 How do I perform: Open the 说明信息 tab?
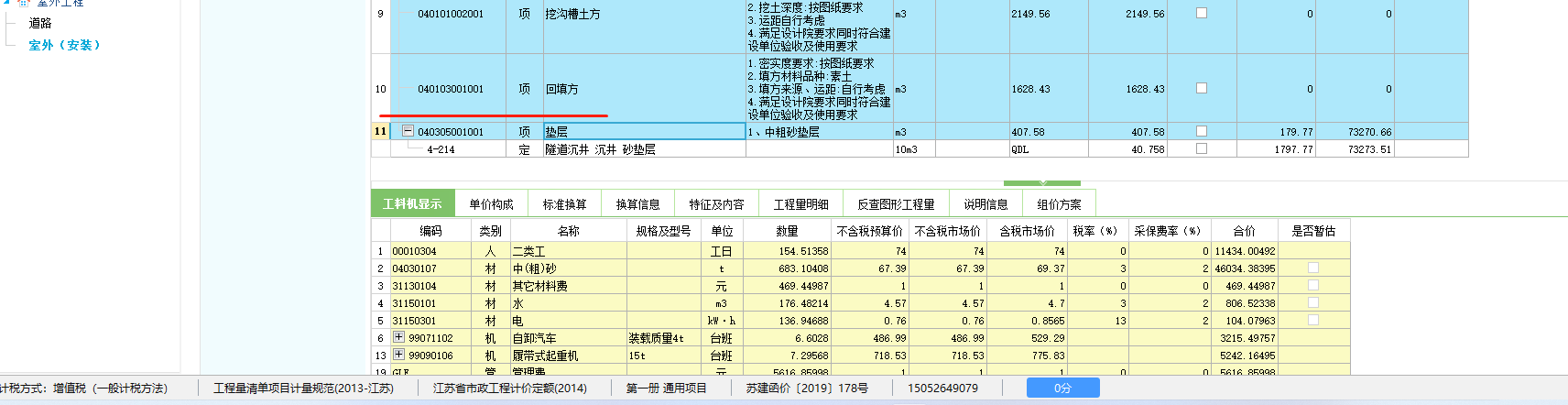[x=985, y=203]
